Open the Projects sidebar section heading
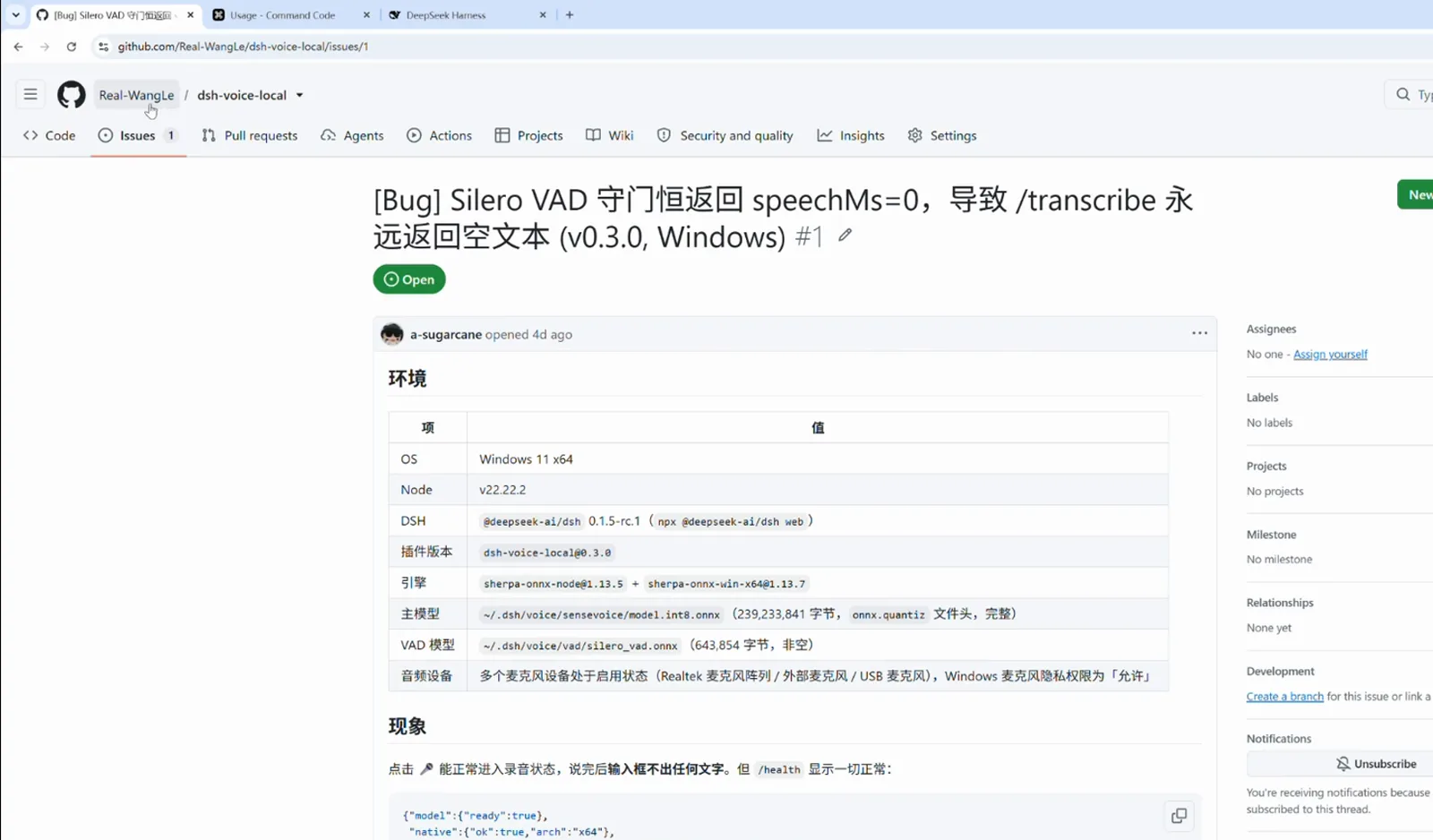The height and width of the screenshot is (840, 1433). tap(1266, 466)
